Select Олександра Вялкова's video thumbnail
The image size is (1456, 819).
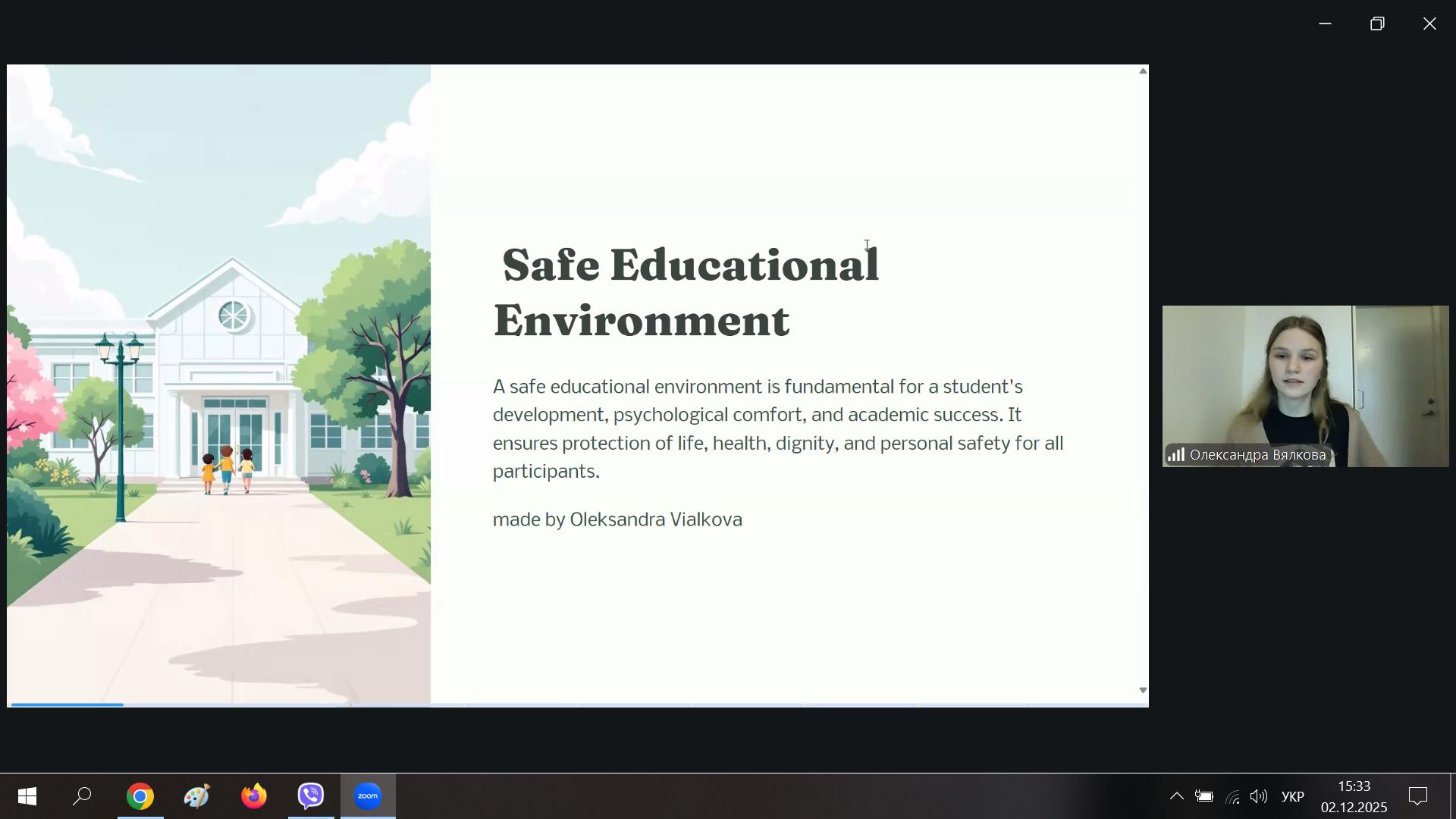[1305, 385]
